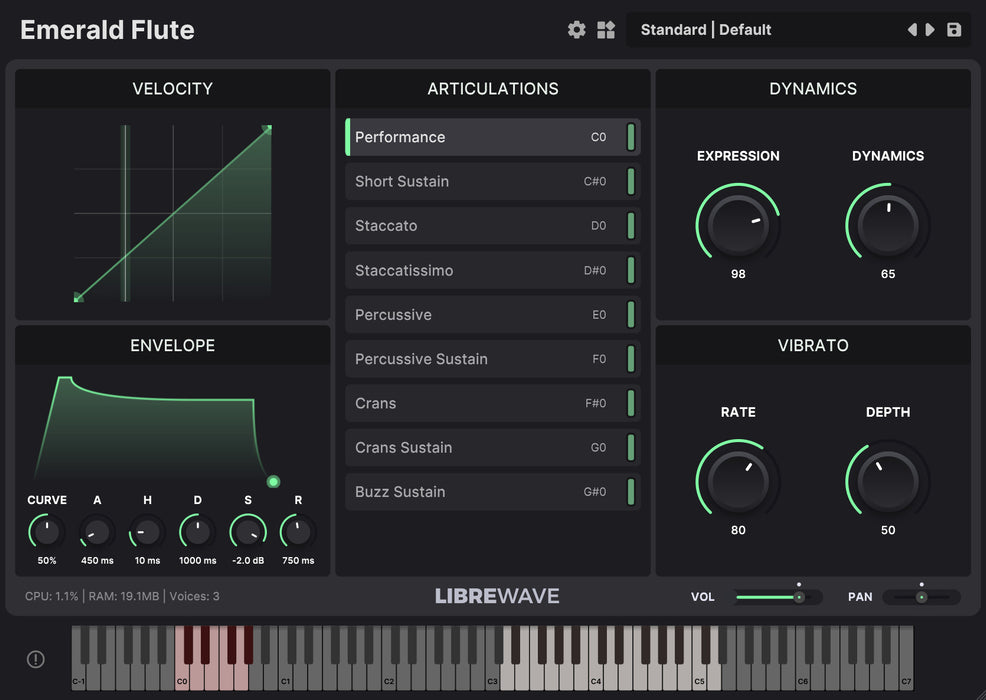Viewport: 986px width, 700px height.
Task: Open the settings gear icon
Action: [577, 30]
